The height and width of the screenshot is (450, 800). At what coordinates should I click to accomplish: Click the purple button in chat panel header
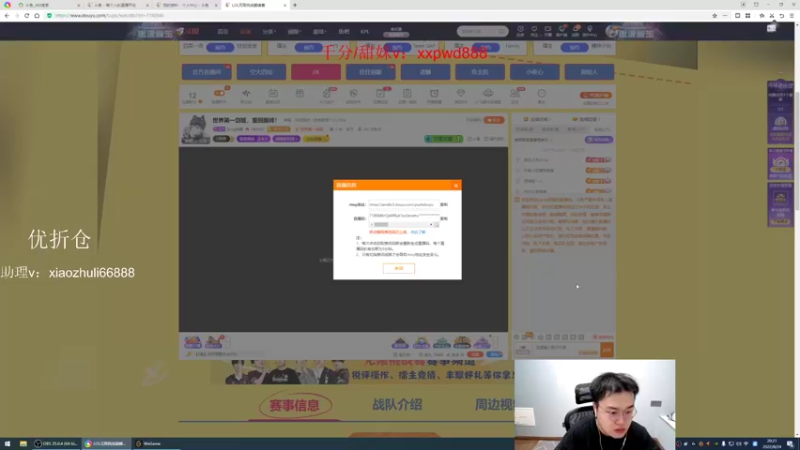(599, 140)
